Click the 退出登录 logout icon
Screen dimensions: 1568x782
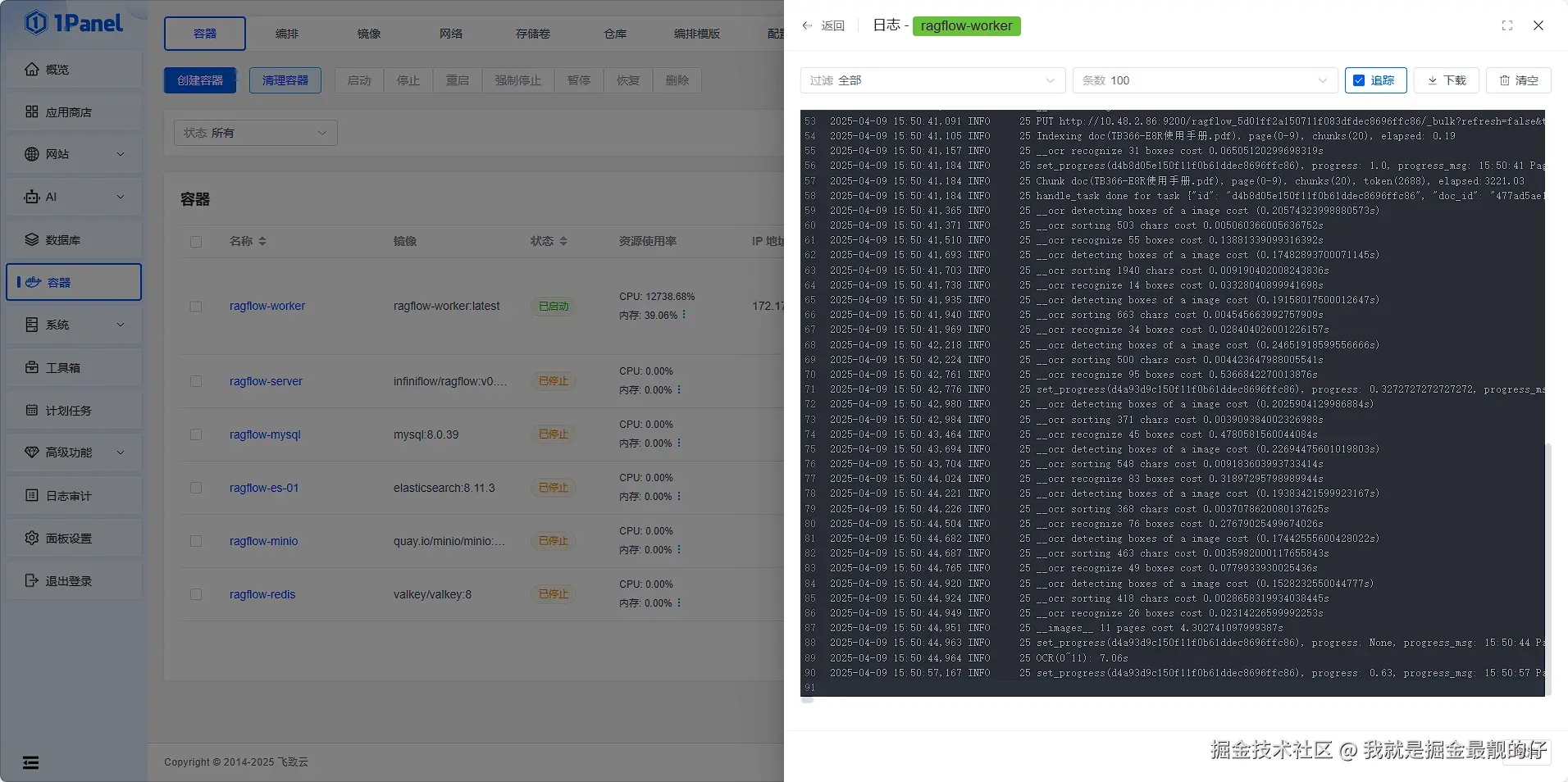coord(32,581)
